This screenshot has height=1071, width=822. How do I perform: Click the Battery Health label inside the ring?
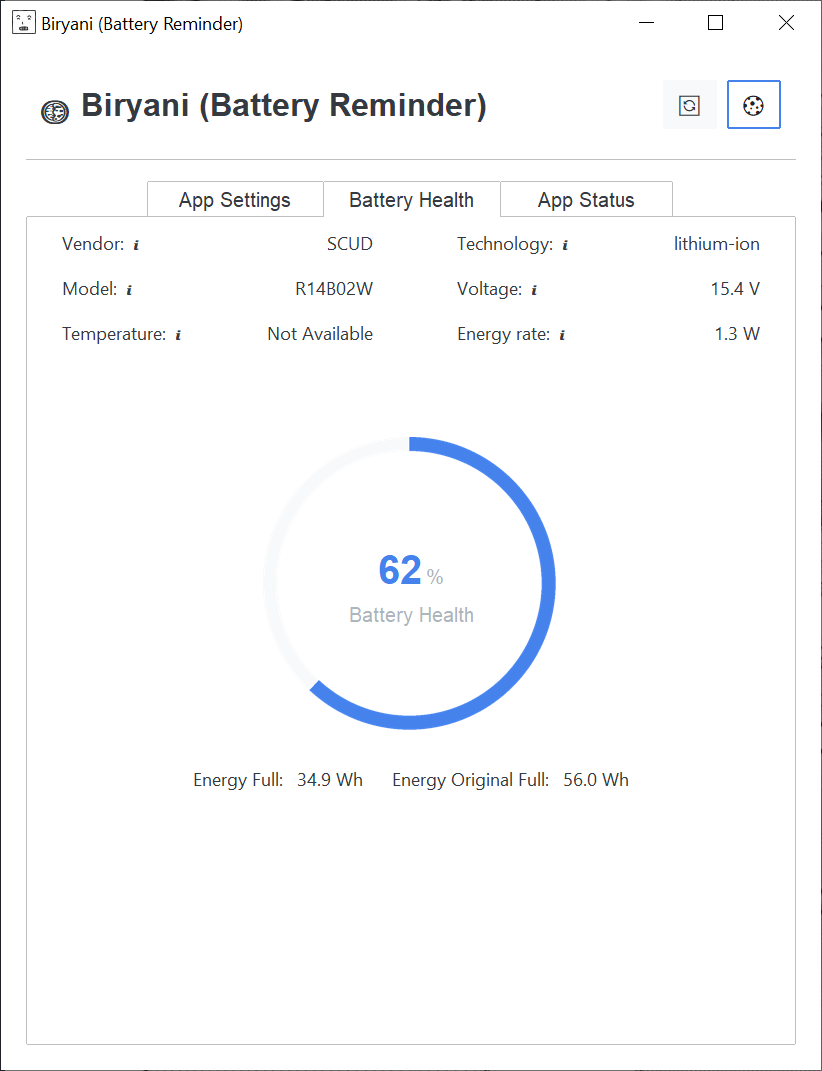coord(411,615)
